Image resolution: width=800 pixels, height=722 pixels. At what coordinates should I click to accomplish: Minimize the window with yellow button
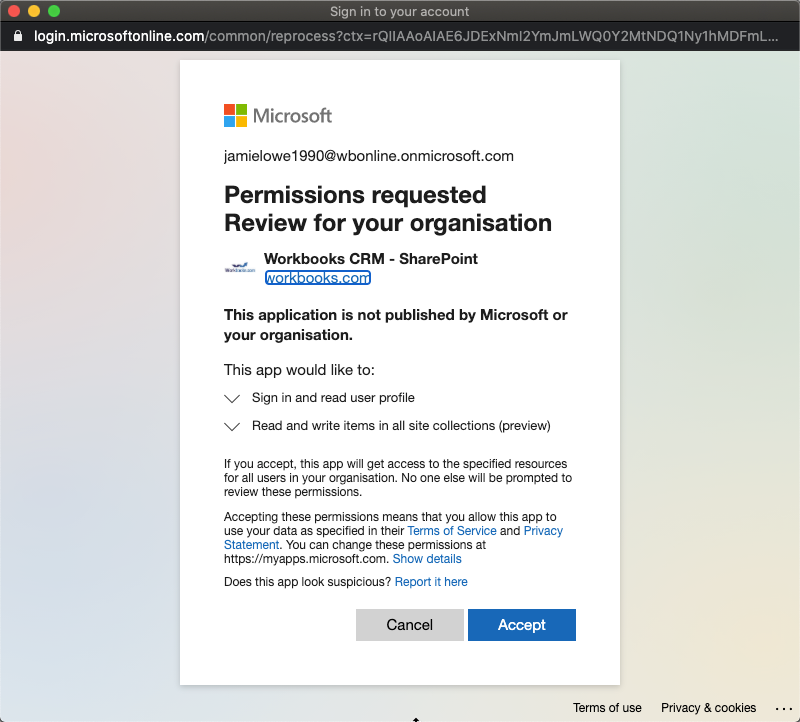coord(34,11)
